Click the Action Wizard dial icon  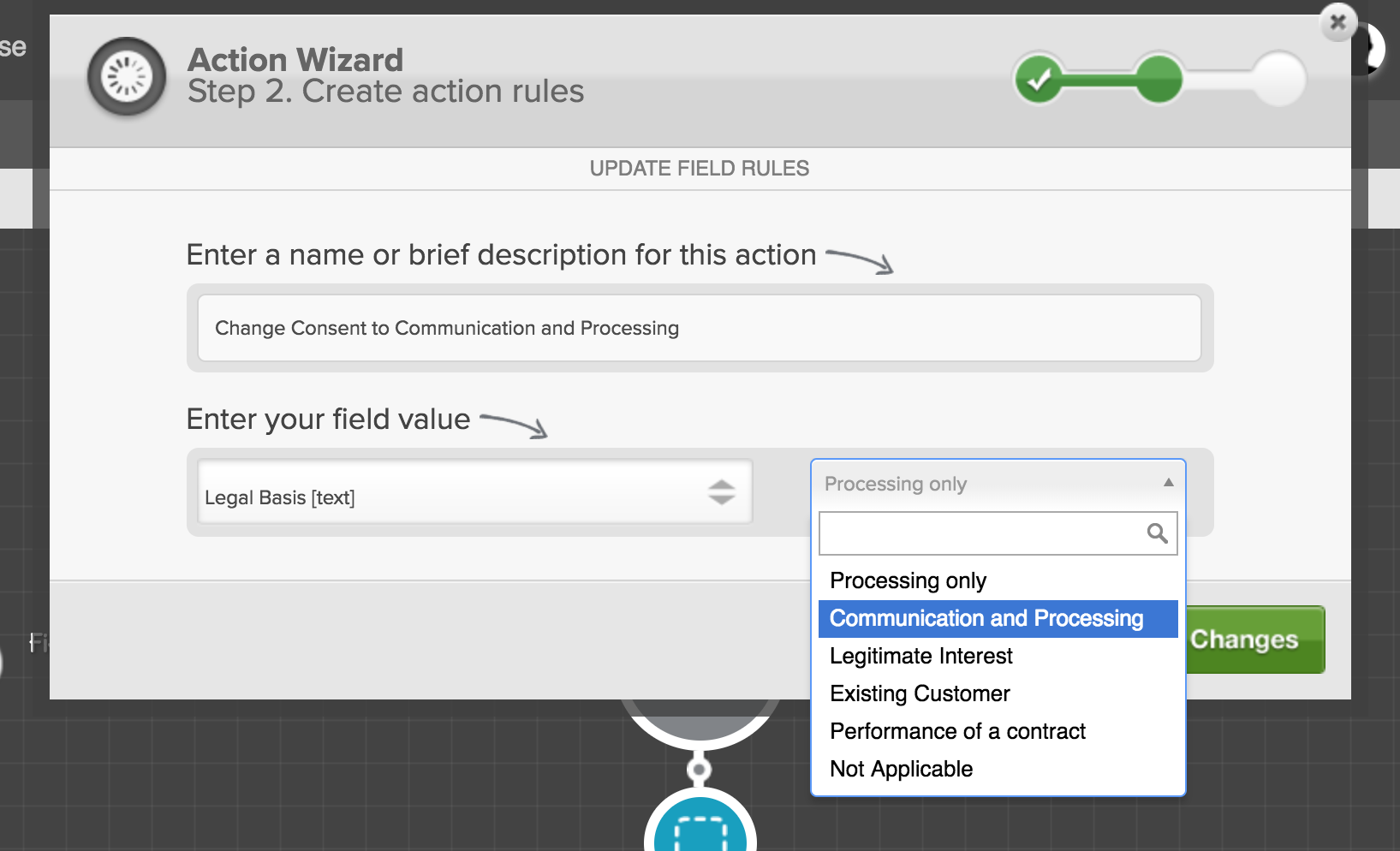click(127, 77)
